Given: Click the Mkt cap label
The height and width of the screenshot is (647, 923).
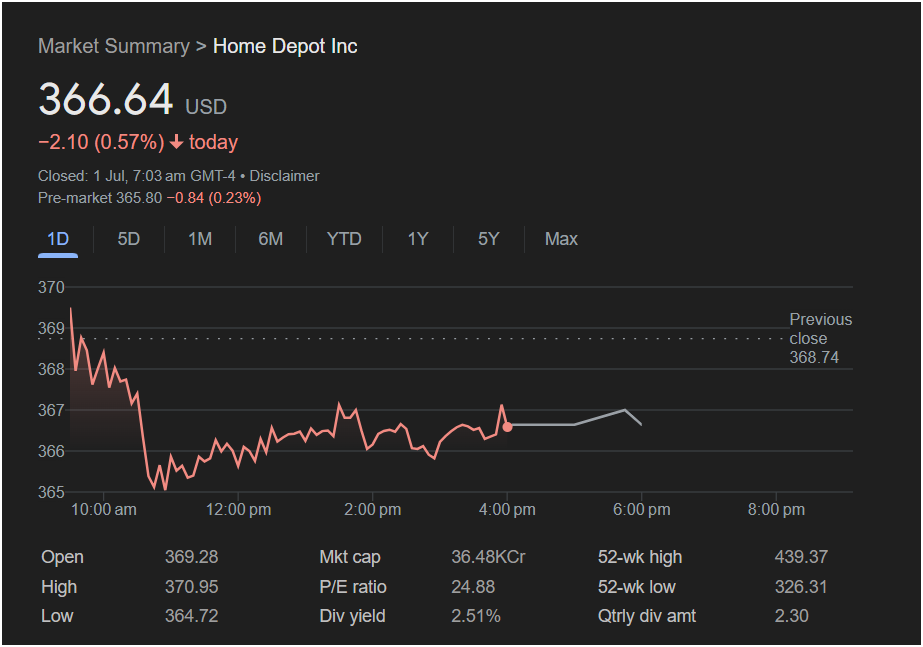Looking at the screenshot, I should pyautogui.click(x=350, y=557).
